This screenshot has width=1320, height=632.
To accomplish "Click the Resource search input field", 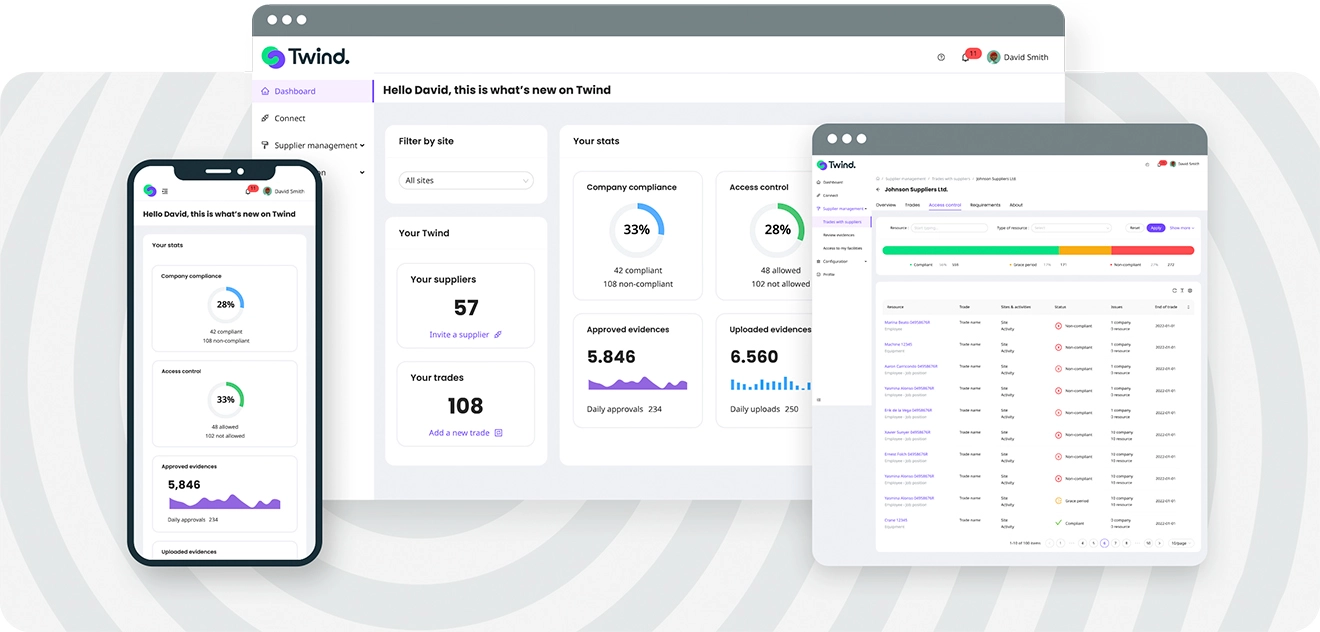I will tap(947, 228).
